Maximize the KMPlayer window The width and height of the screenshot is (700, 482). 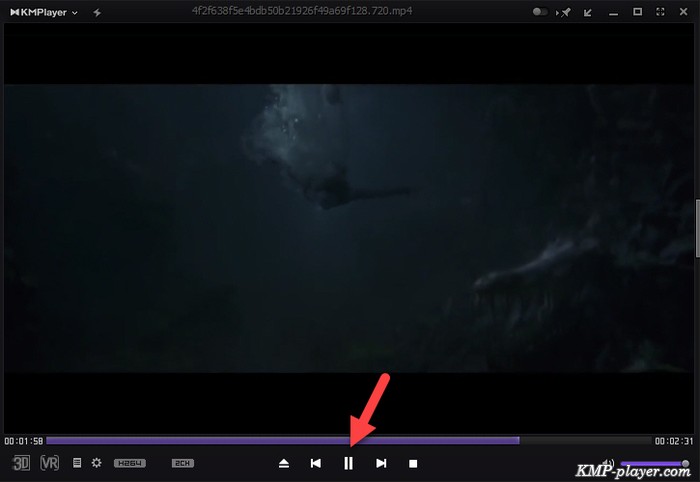coord(638,12)
